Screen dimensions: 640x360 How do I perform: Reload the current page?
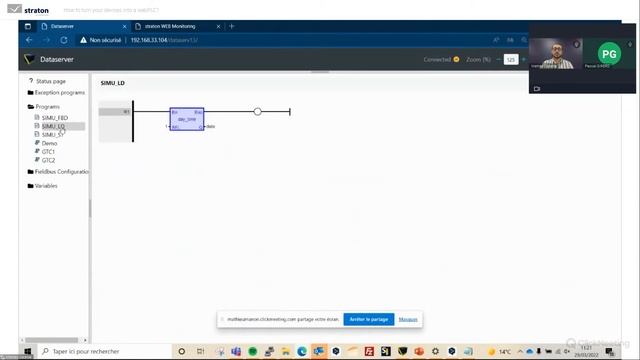click(x=64, y=40)
